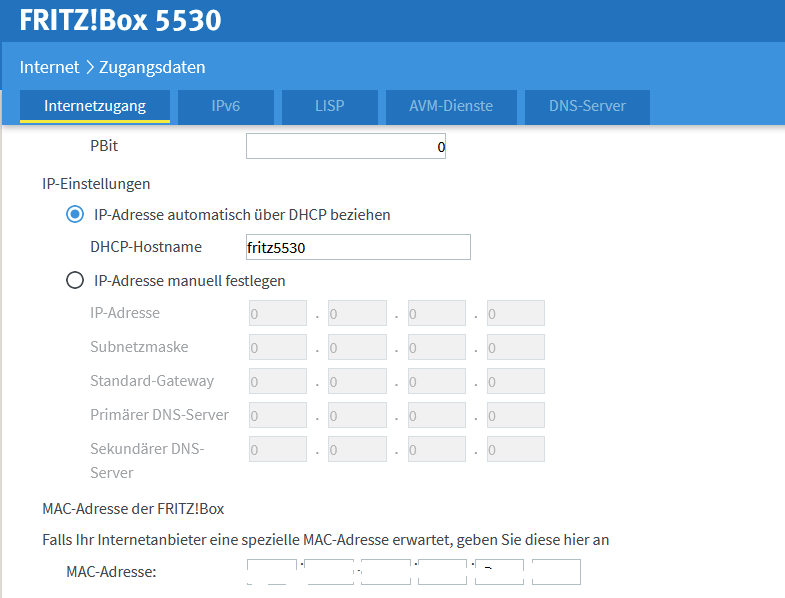Click the PBit input field

tap(345, 146)
